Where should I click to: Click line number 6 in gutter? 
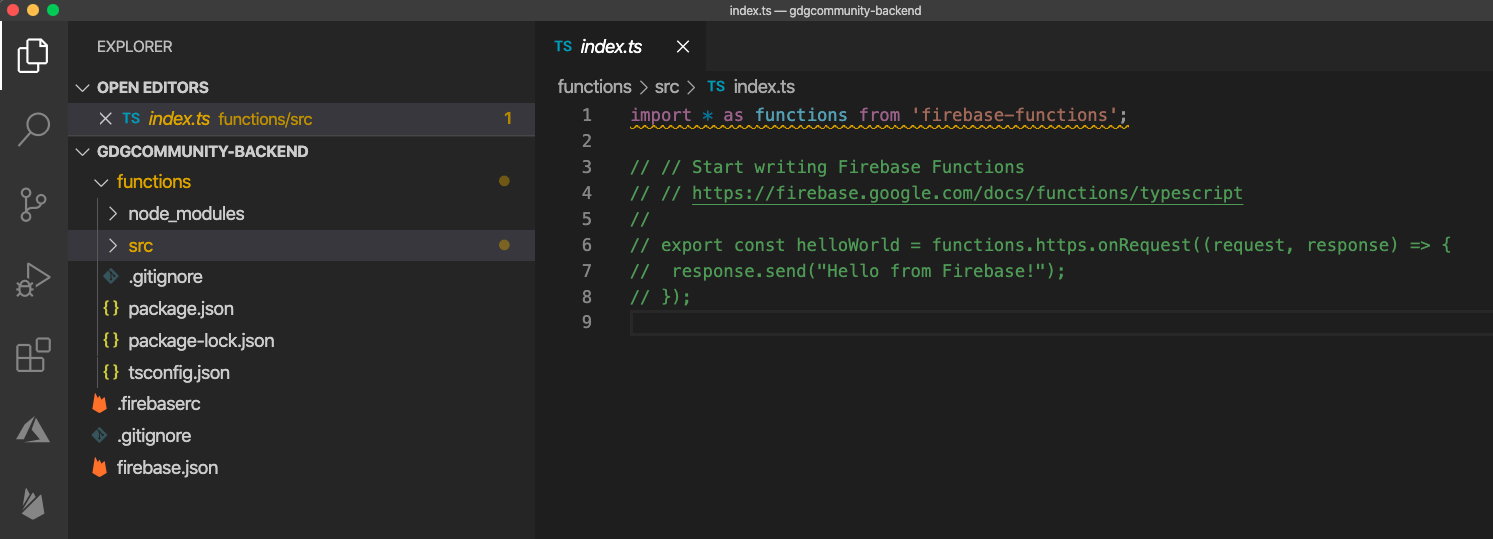[x=587, y=245]
